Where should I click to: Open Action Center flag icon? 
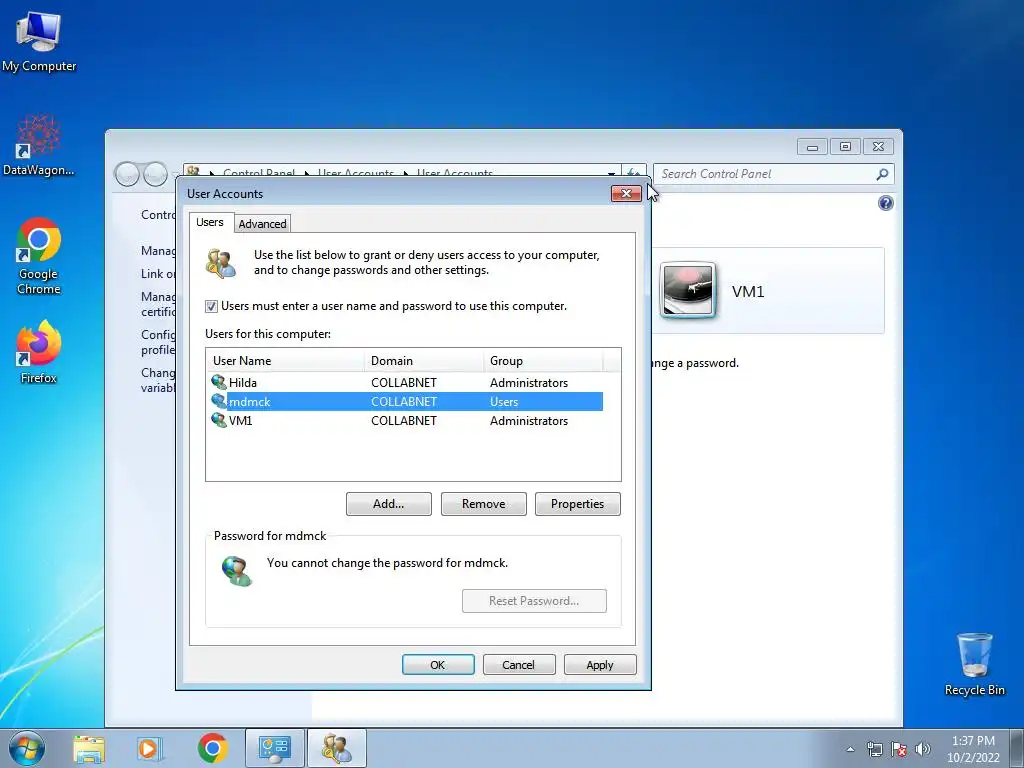[899, 749]
